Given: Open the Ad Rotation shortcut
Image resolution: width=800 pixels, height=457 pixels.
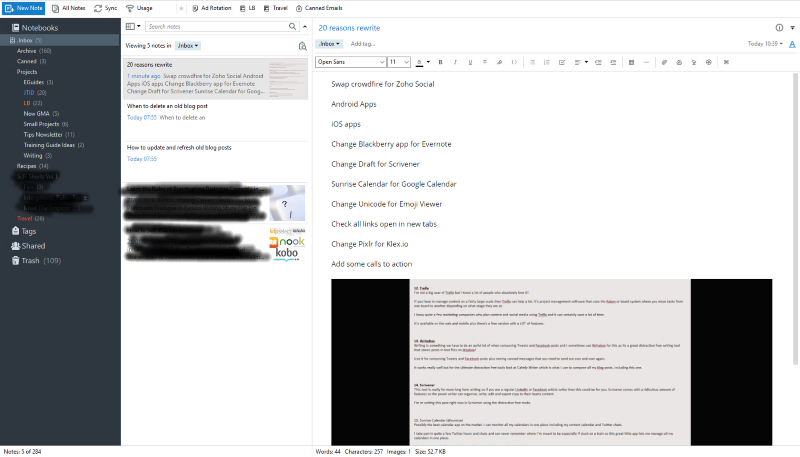Looking at the screenshot, I should coord(212,8).
